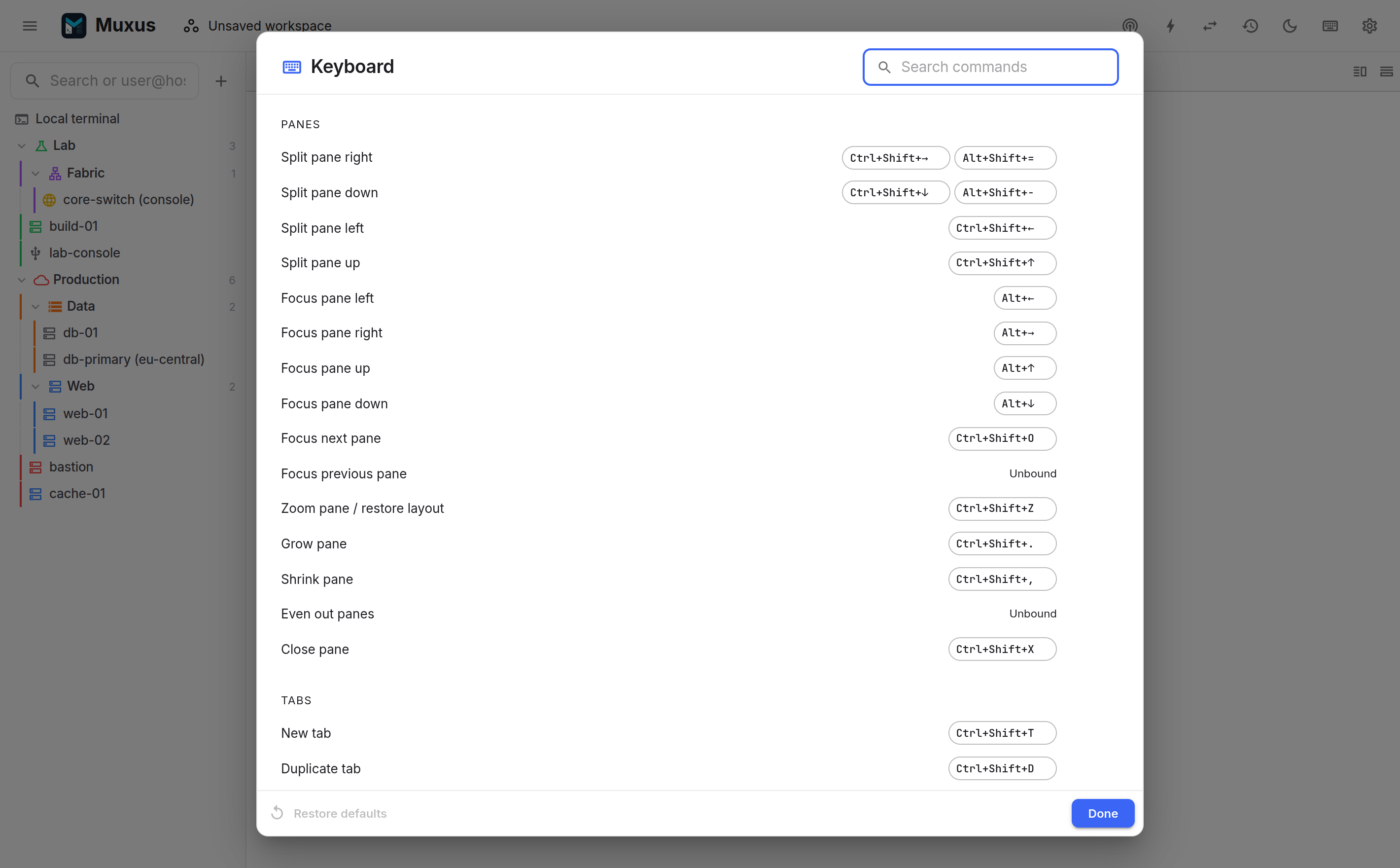
Task: Edit the New tab Ctrl+Shift+T binding
Action: coord(1002,733)
